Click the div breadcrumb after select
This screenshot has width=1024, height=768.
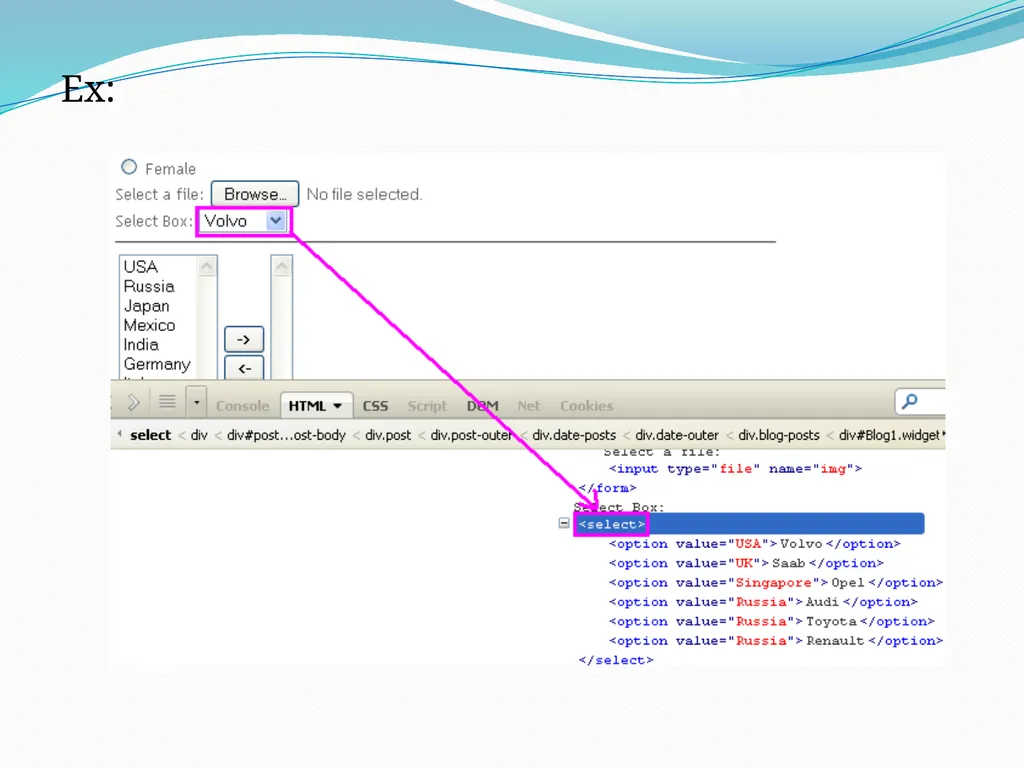point(199,435)
